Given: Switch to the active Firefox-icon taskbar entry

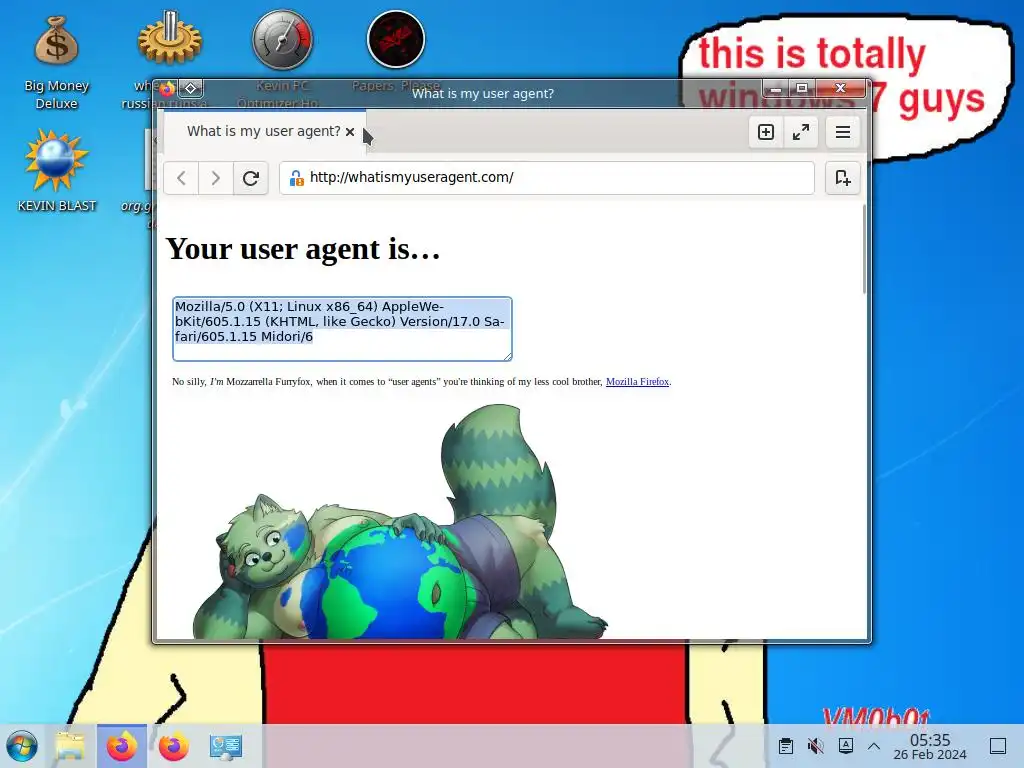Looking at the screenshot, I should coord(122,746).
